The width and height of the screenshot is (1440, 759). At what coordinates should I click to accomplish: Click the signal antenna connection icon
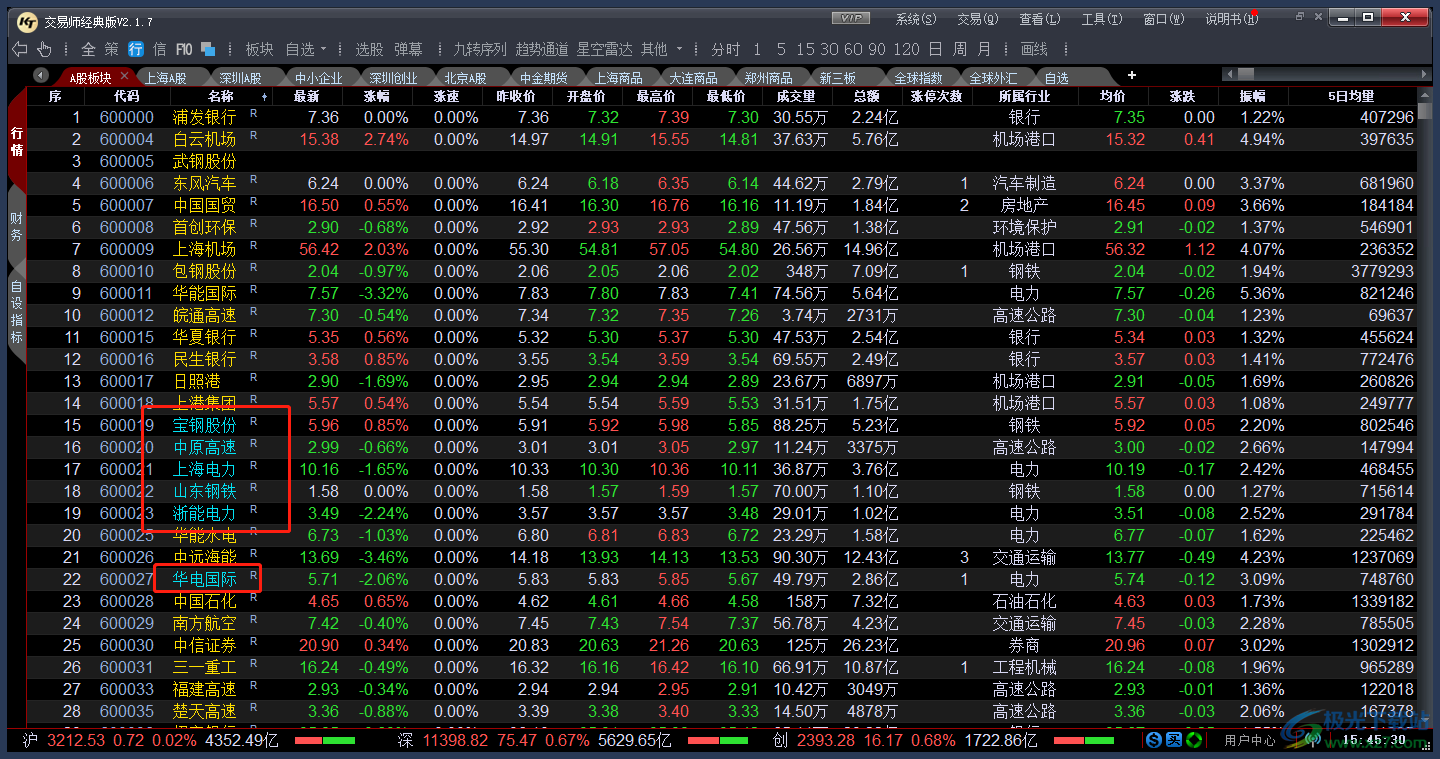[x=1312, y=740]
